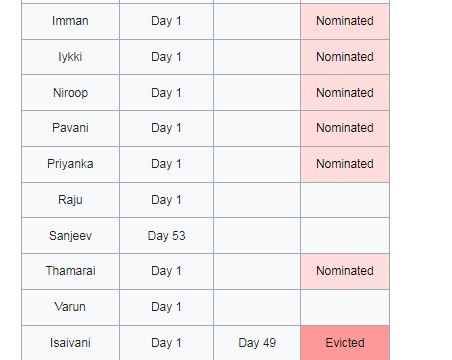Click the Day 53 entry cell
Viewport: 452px width, 360px height.
coord(166,236)
